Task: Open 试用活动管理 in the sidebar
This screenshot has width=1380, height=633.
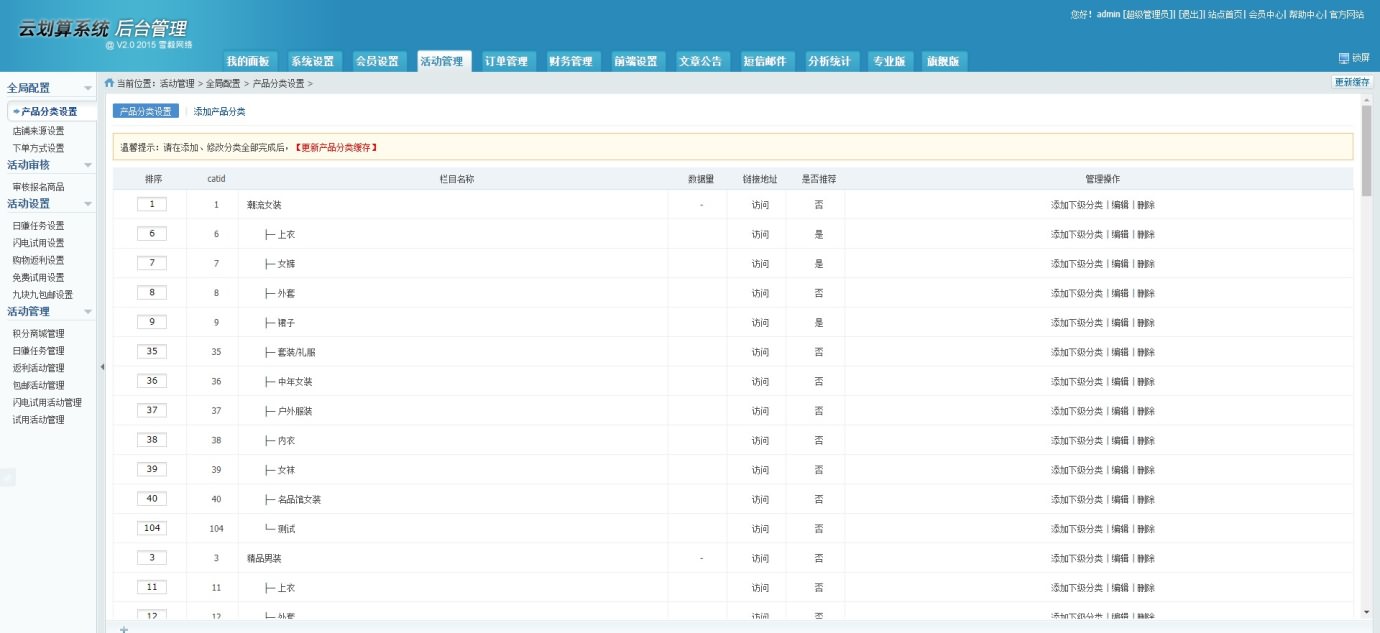Action: [x=38, y=420]
